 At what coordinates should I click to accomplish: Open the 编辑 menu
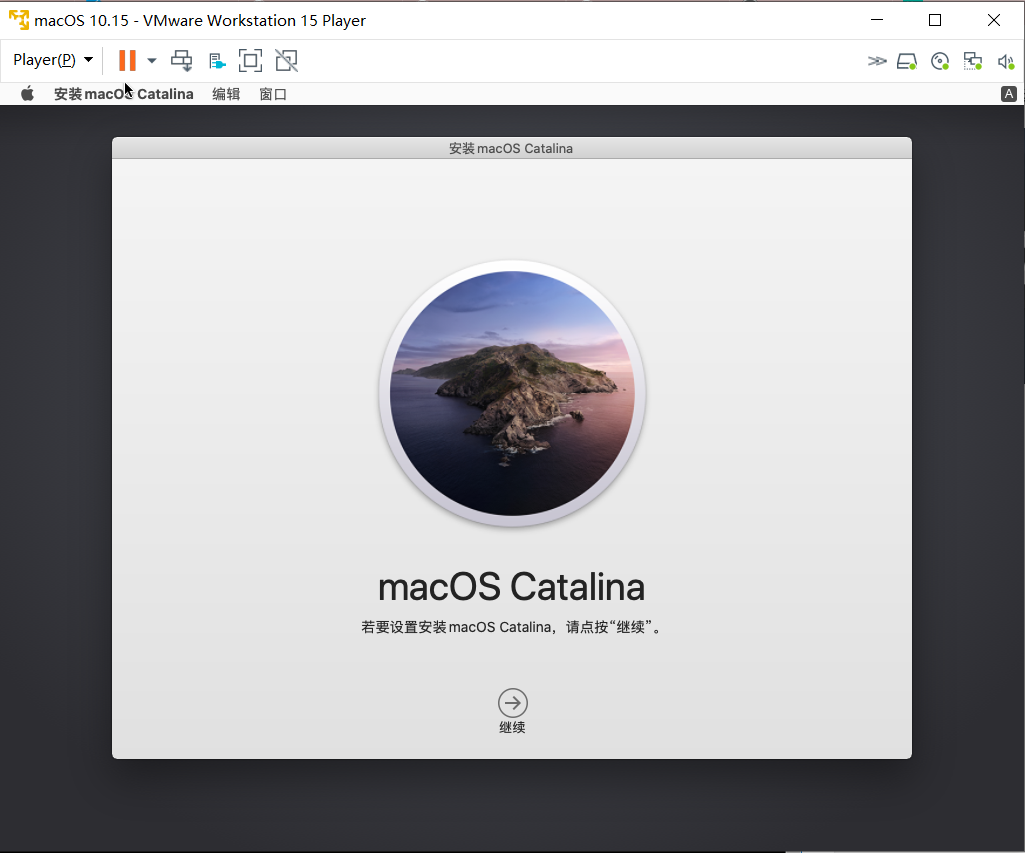click(x=226, y=94)
